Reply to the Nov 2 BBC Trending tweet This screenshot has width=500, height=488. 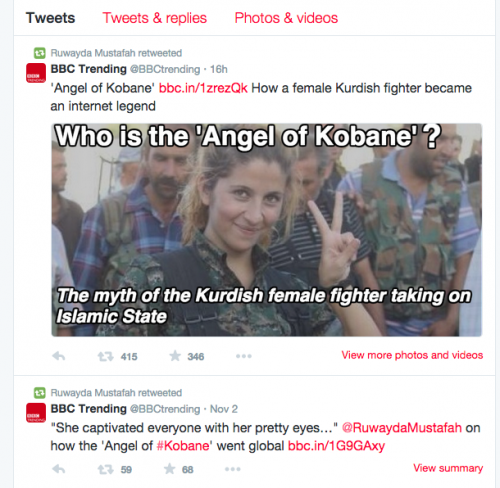(x=59, y=469)
